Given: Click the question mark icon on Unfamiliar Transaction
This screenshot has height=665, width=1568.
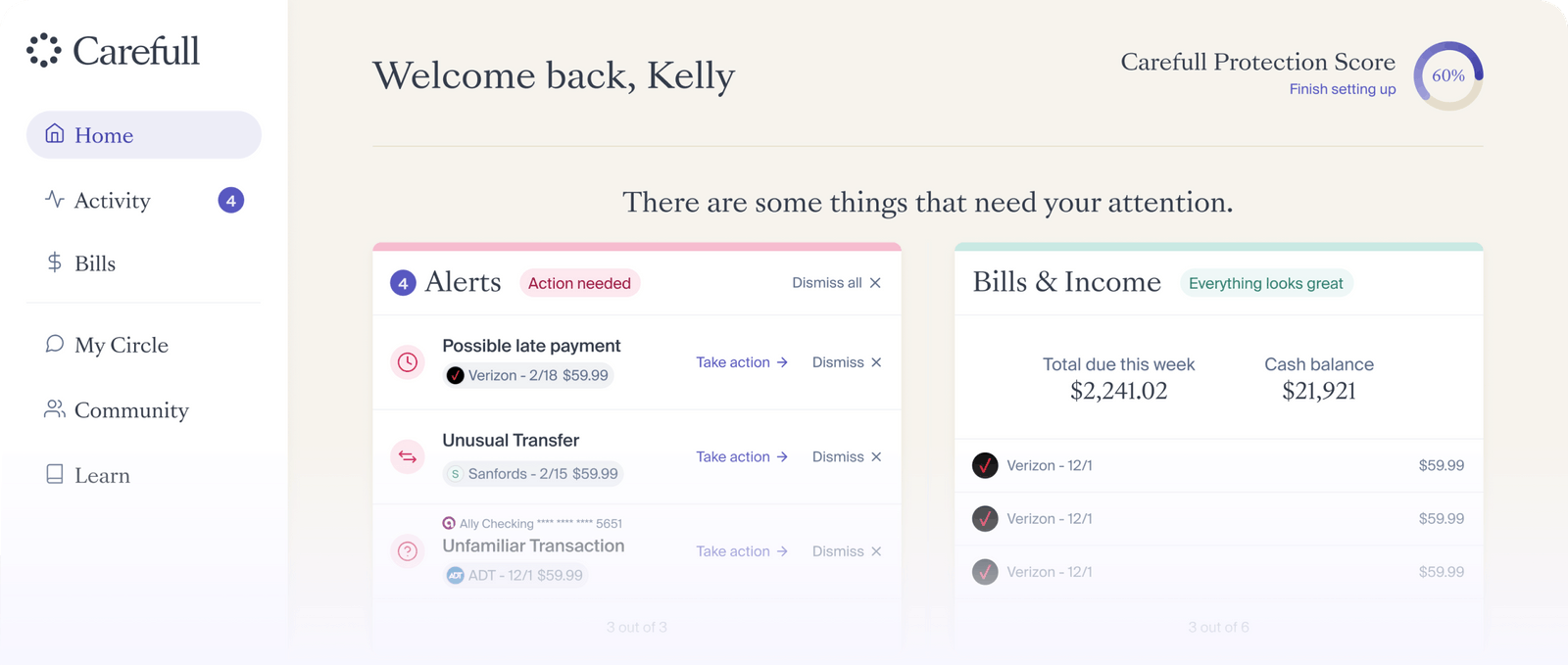Looking at the screenshot, I should click(x=407, y=551).
